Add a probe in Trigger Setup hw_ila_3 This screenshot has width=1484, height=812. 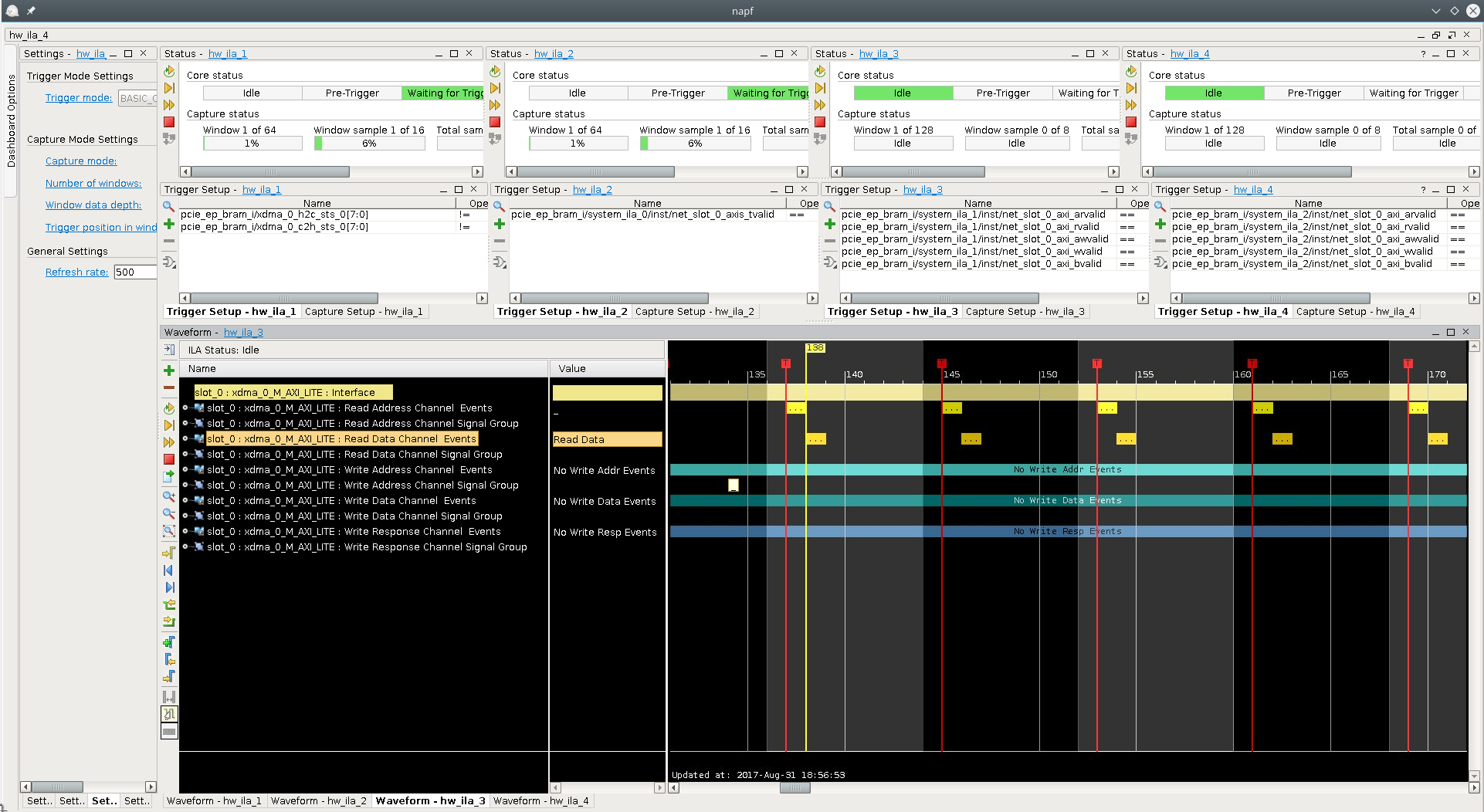click(829, 224)
